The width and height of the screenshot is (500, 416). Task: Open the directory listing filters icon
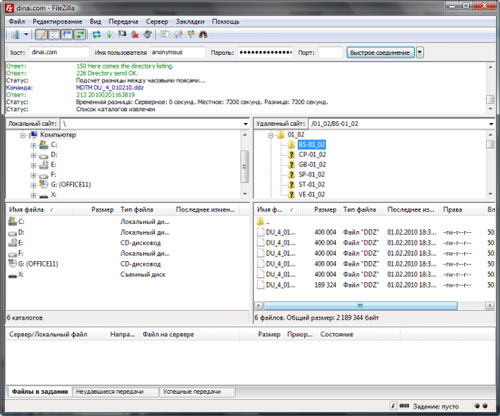[x=165, y=34]
